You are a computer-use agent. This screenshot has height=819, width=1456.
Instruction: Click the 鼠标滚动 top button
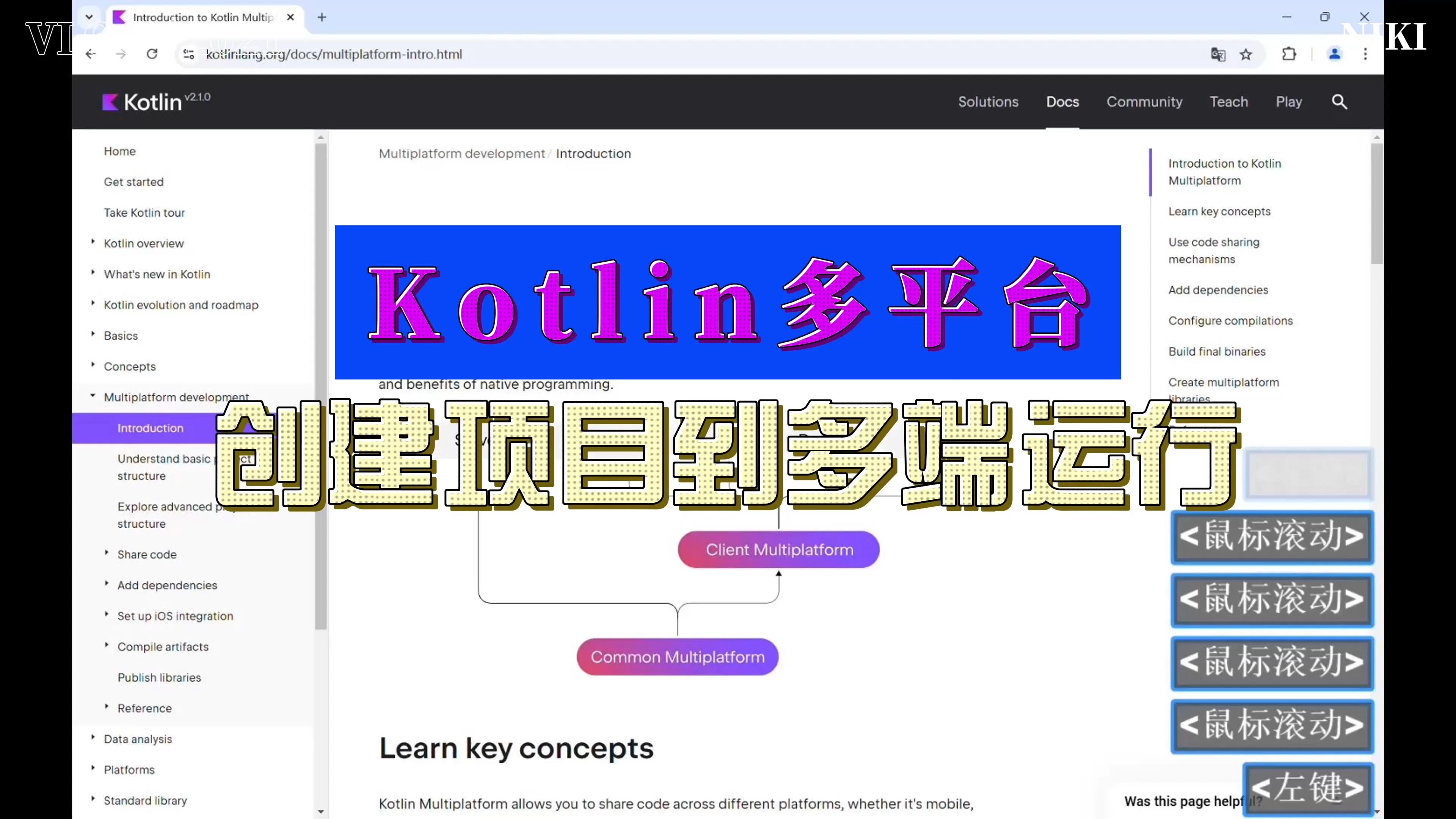(x=1271, y=536)
